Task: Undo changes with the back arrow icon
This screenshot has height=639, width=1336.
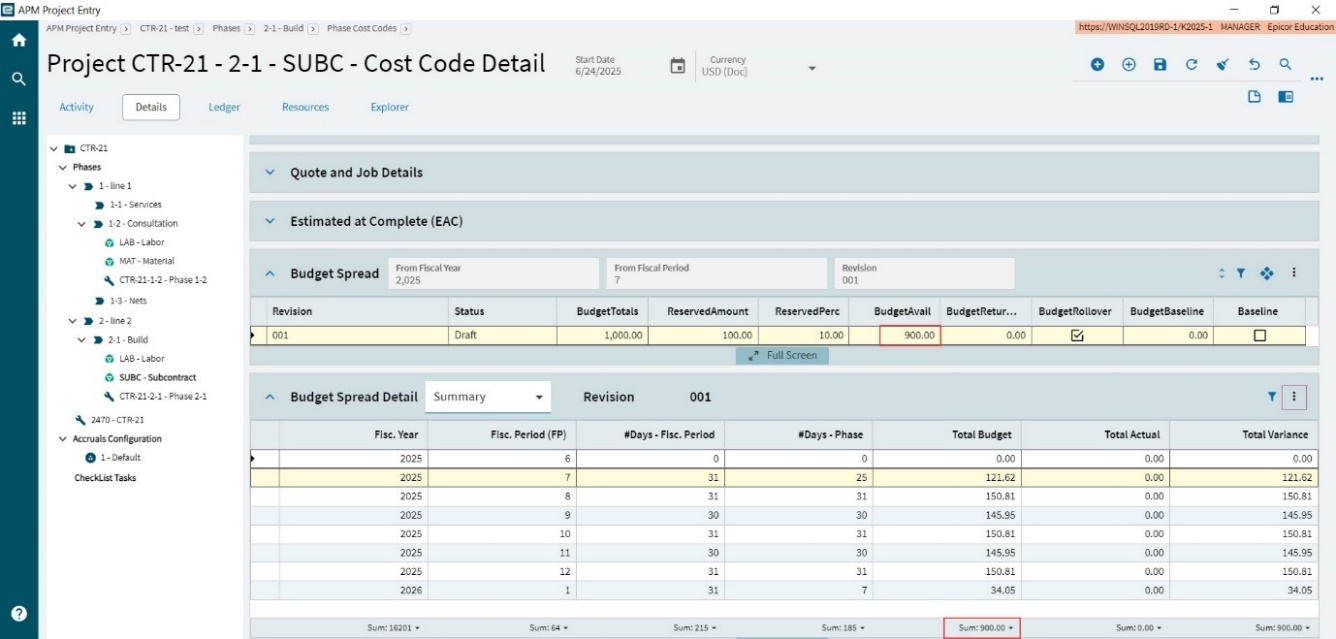Action: point(1254,64)
